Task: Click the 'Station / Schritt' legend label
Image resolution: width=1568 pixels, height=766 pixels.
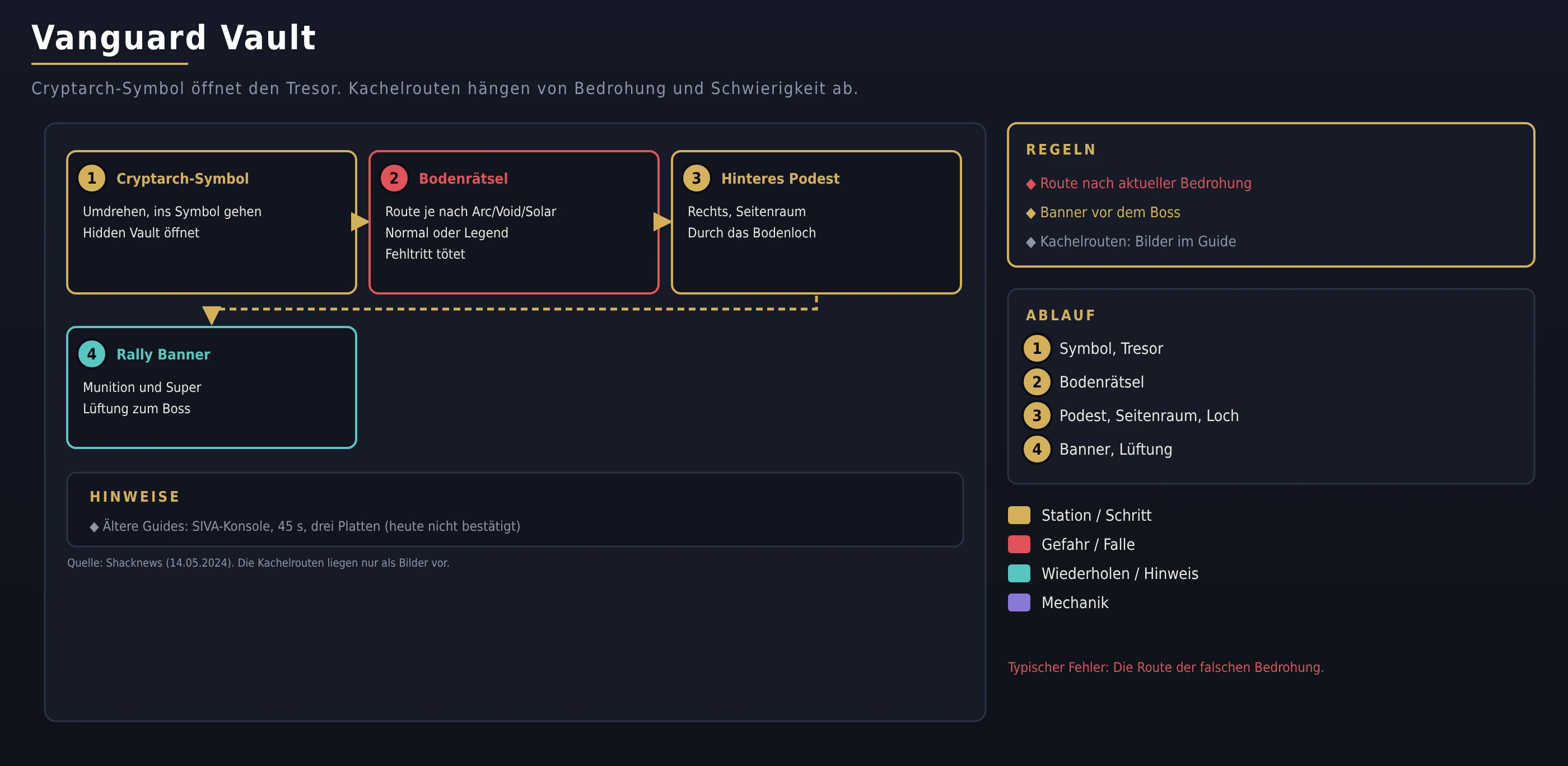Action: (1096, 515)
